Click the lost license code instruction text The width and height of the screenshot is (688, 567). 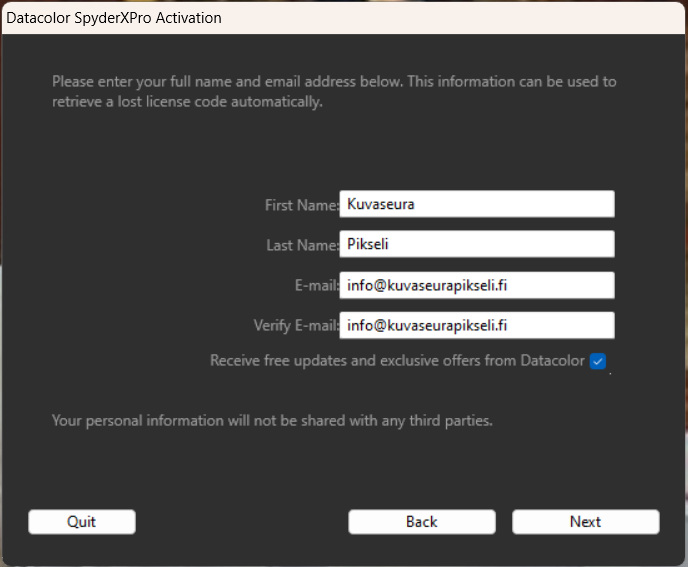point(334,91)
